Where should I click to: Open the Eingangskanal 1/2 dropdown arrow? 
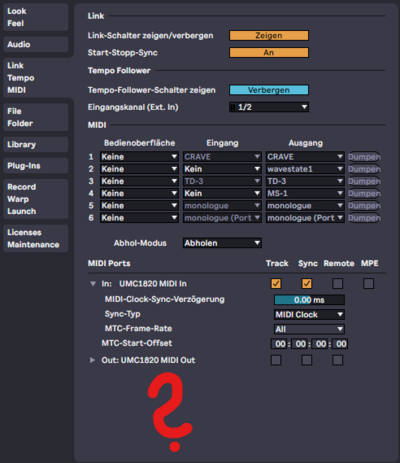(x=304, y=107)
